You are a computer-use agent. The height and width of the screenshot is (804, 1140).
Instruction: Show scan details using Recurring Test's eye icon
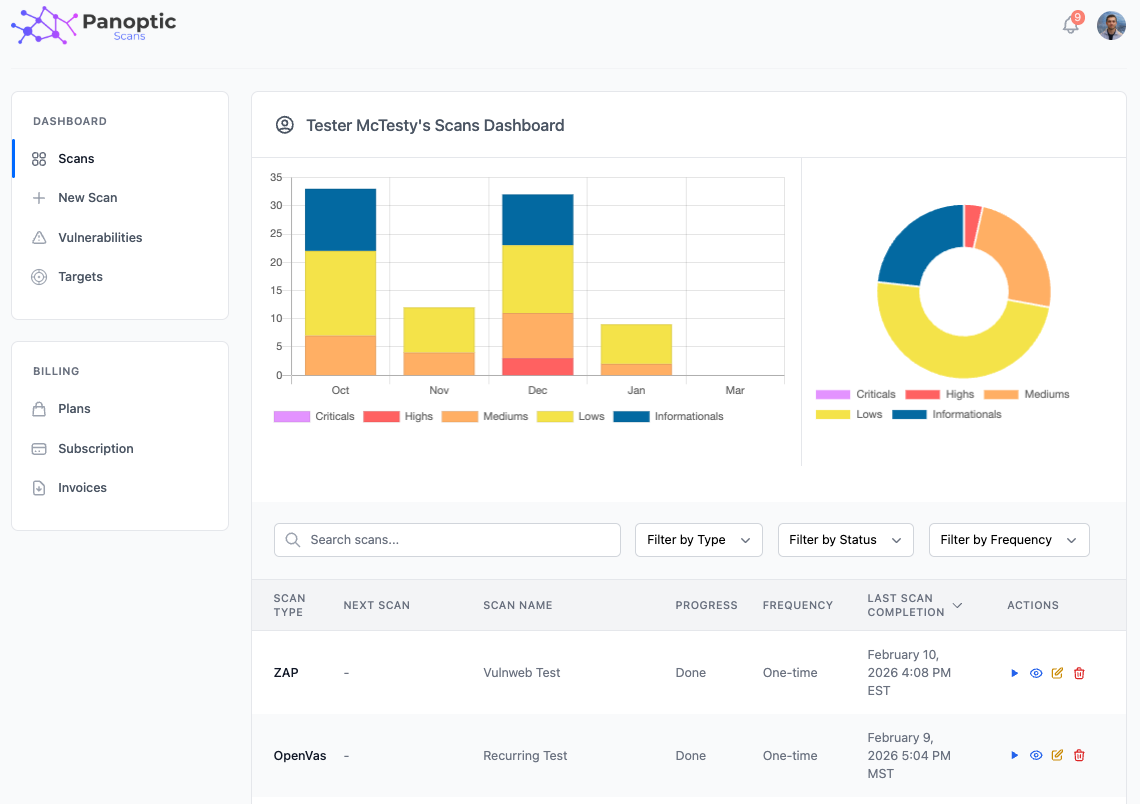tap(1036, 755)
